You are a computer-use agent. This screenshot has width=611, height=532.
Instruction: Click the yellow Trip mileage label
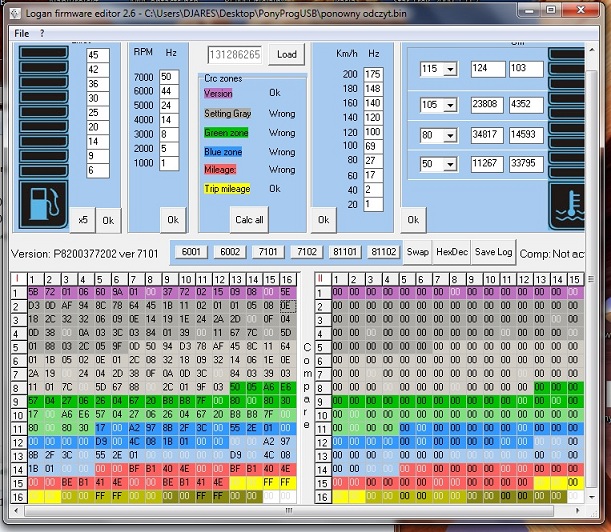point(227,189)
